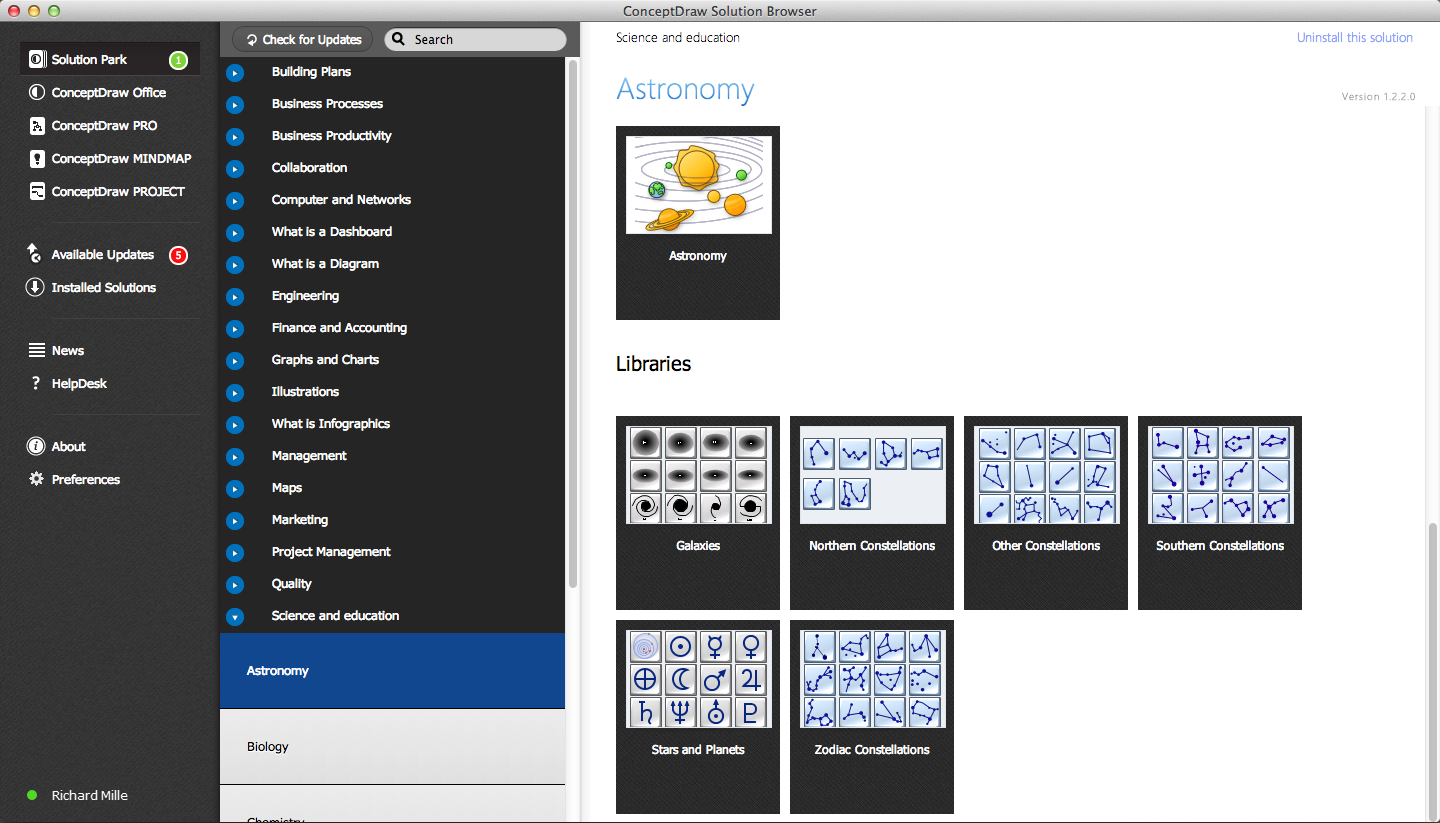Viewport: 1440px width, 823px height.
Task: Expand the Marketing category arrow
Action: click(235, 520)
